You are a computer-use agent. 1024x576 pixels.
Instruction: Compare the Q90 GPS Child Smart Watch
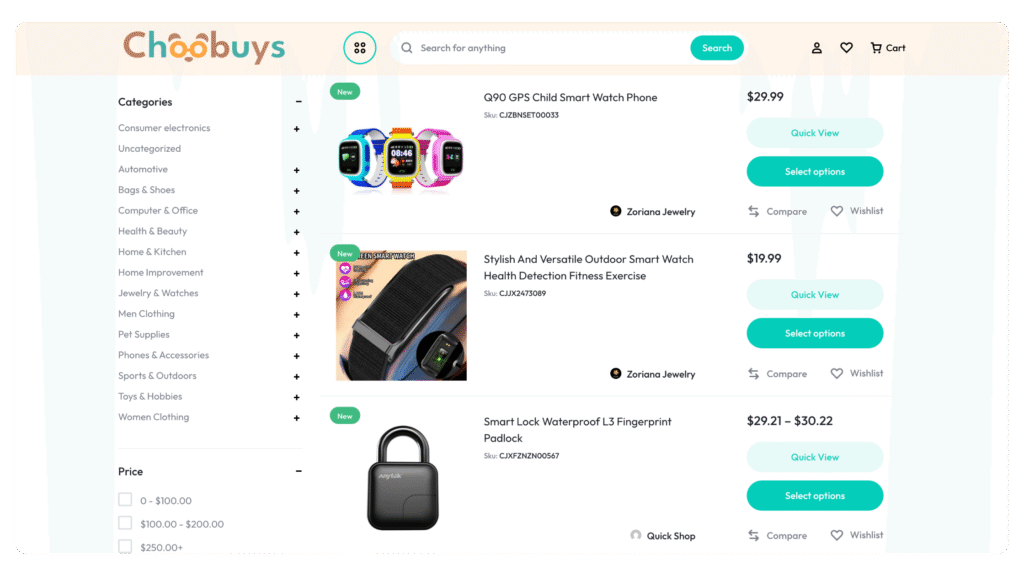(x=777, y=212)
